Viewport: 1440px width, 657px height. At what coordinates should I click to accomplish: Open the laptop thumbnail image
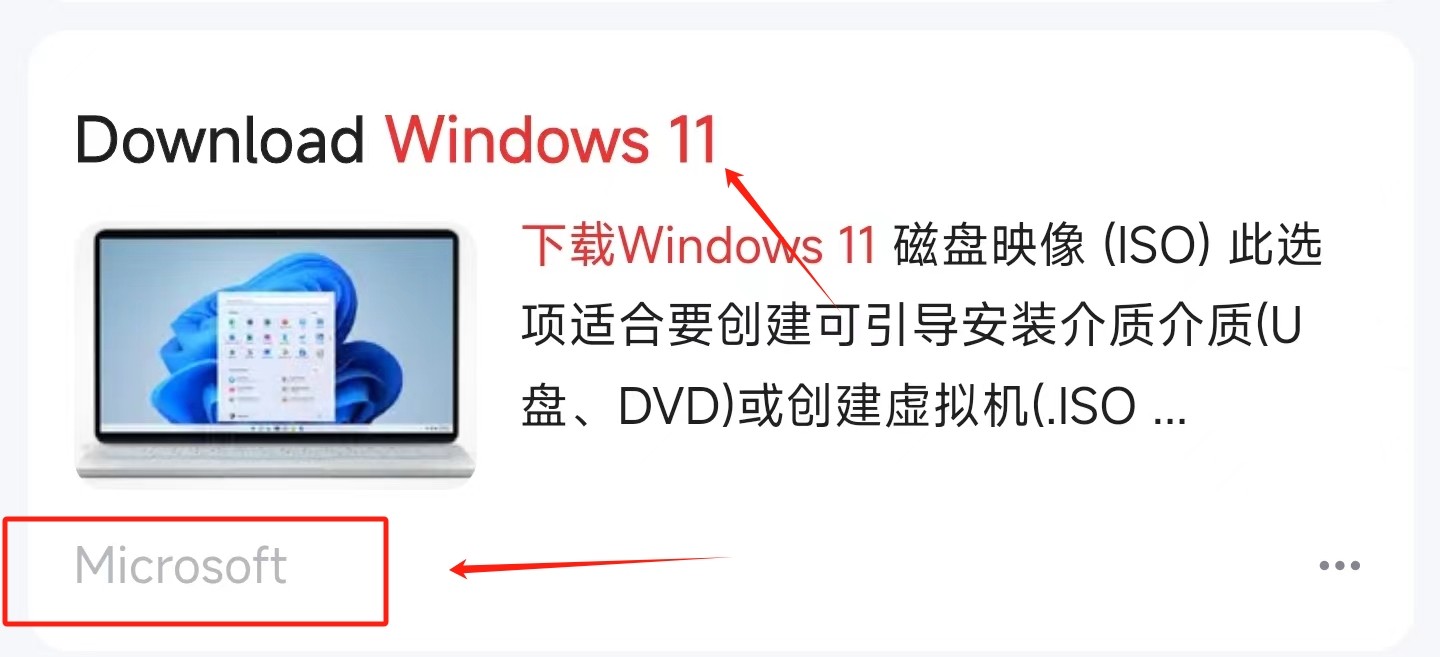point(276,355)
